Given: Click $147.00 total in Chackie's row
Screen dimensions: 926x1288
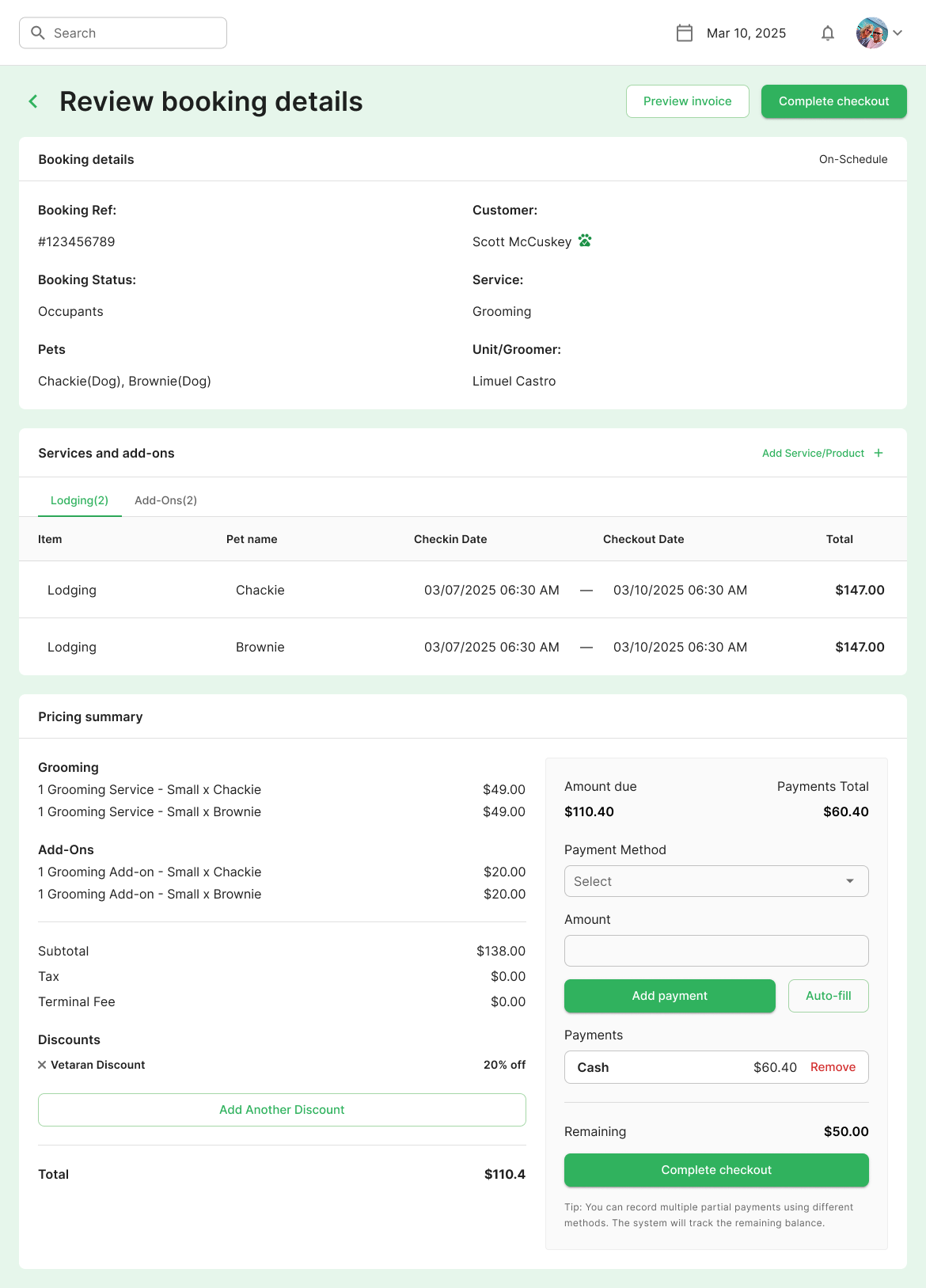Looking at the screenshot, I should (x=860, y=590).
